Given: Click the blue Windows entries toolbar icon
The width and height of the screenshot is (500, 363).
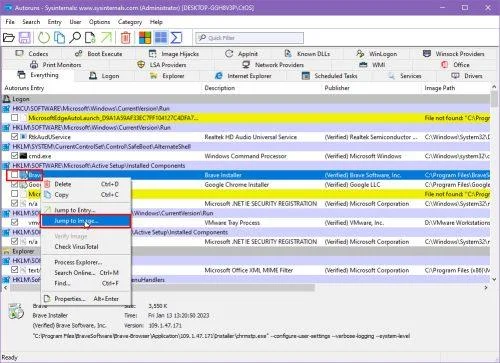Looking at the screenshot, I should coord(161,38).
